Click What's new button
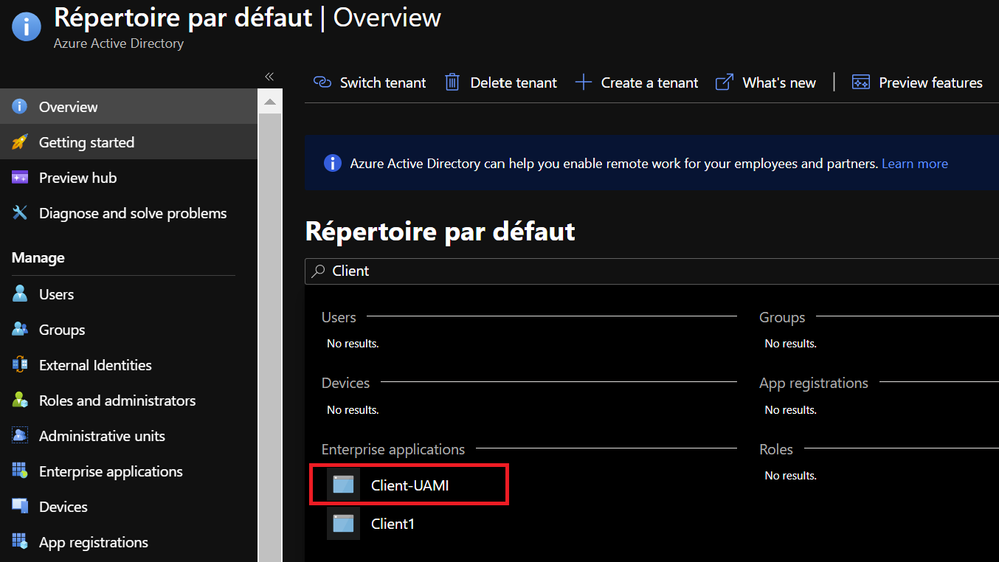Image resolution: width=999 pixels, height=562 pixels. pos(766,82)
